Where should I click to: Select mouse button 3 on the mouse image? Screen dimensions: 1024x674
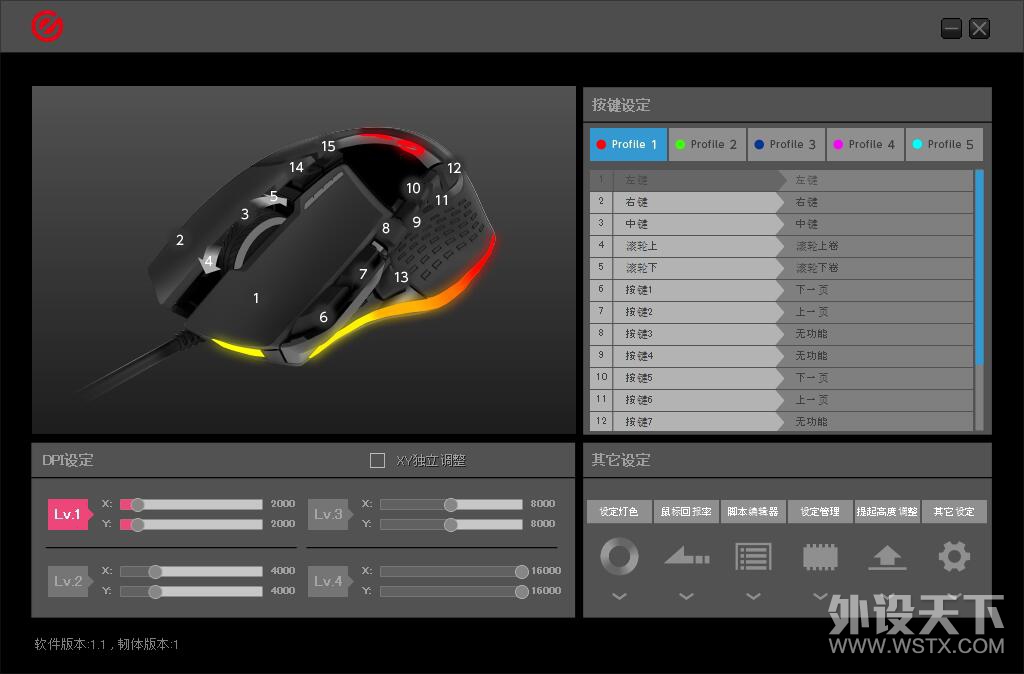[x=244, y=214]
